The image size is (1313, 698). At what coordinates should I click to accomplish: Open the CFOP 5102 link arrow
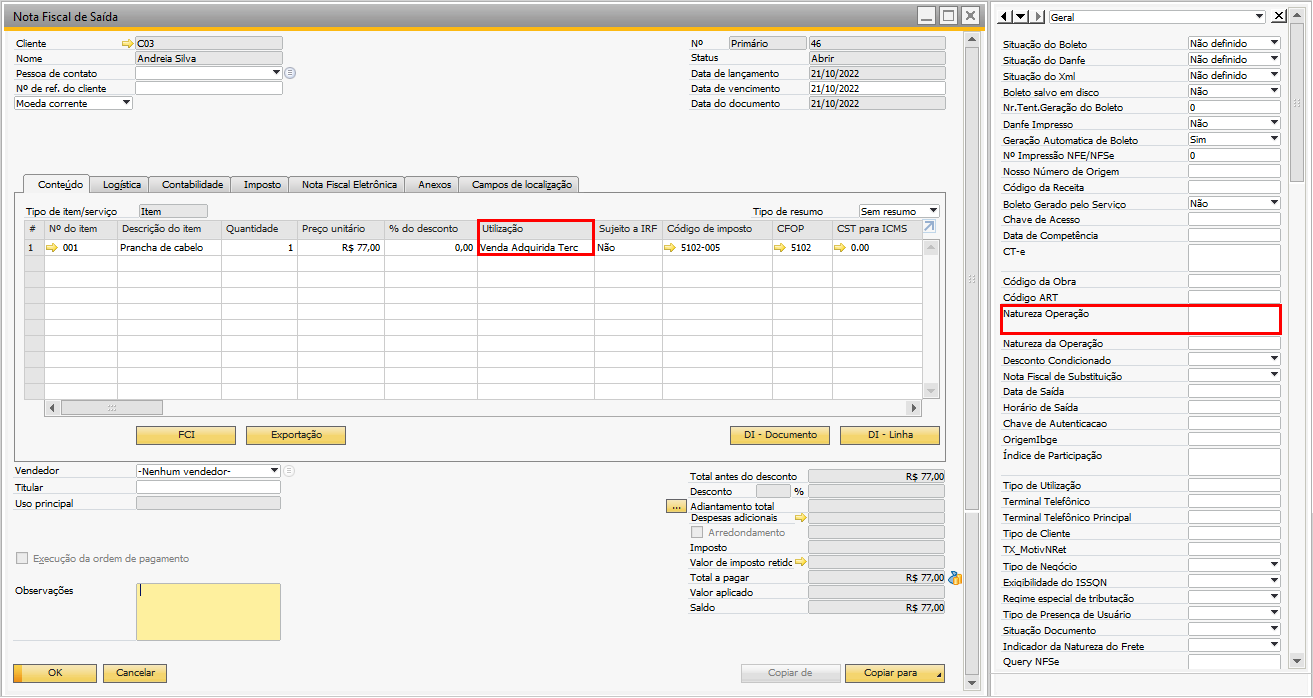(x=781, y=247)
